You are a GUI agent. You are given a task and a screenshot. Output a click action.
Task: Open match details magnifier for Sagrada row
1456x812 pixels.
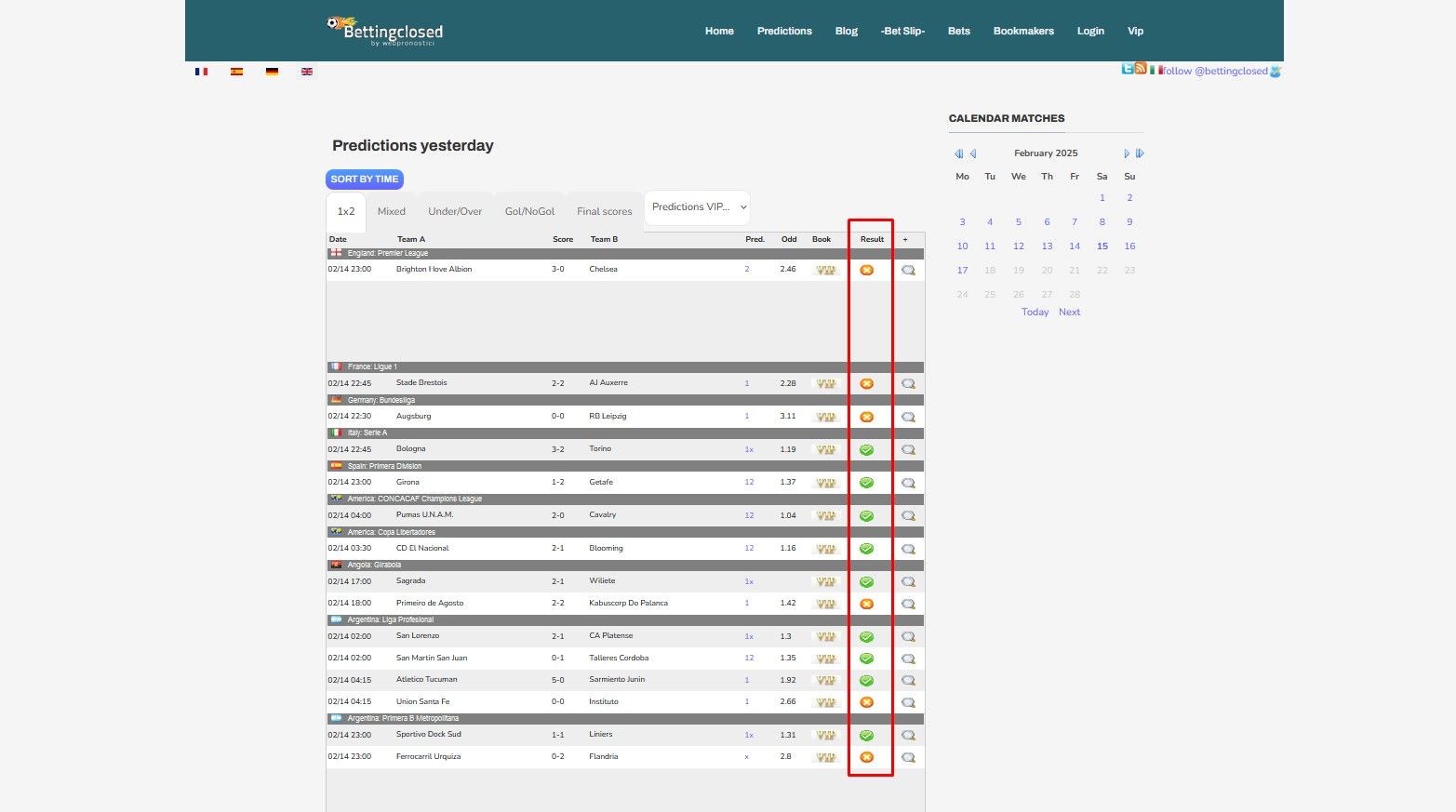908,581
